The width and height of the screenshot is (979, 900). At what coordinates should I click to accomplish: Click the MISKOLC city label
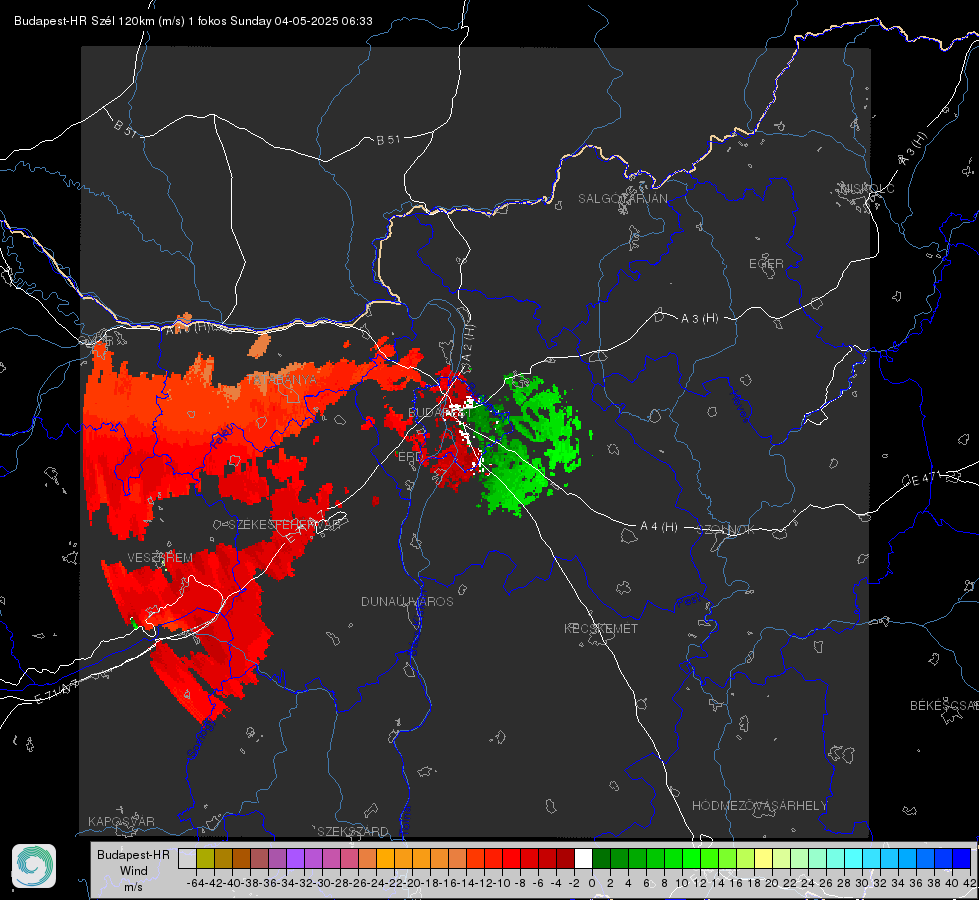tap(867, 188)
